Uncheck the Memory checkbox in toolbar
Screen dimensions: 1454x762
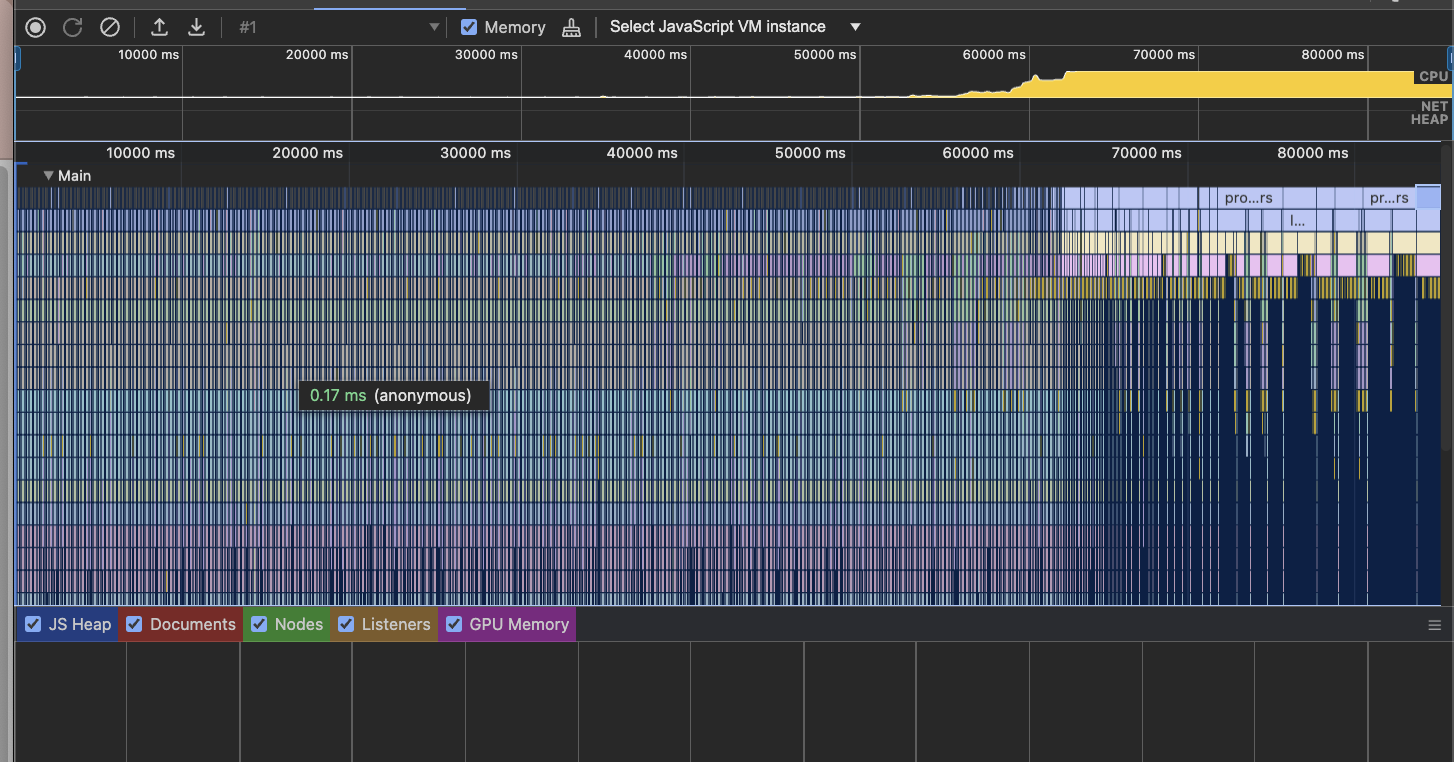[469, 27]
